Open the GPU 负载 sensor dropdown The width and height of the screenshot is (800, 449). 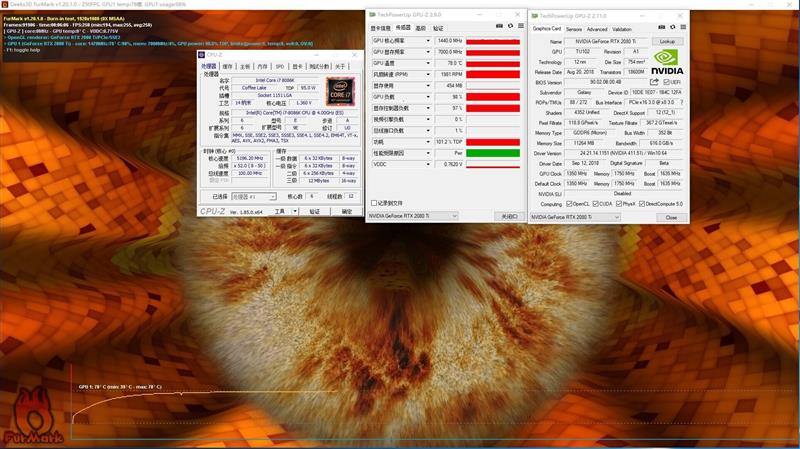[x=428, y=97]
